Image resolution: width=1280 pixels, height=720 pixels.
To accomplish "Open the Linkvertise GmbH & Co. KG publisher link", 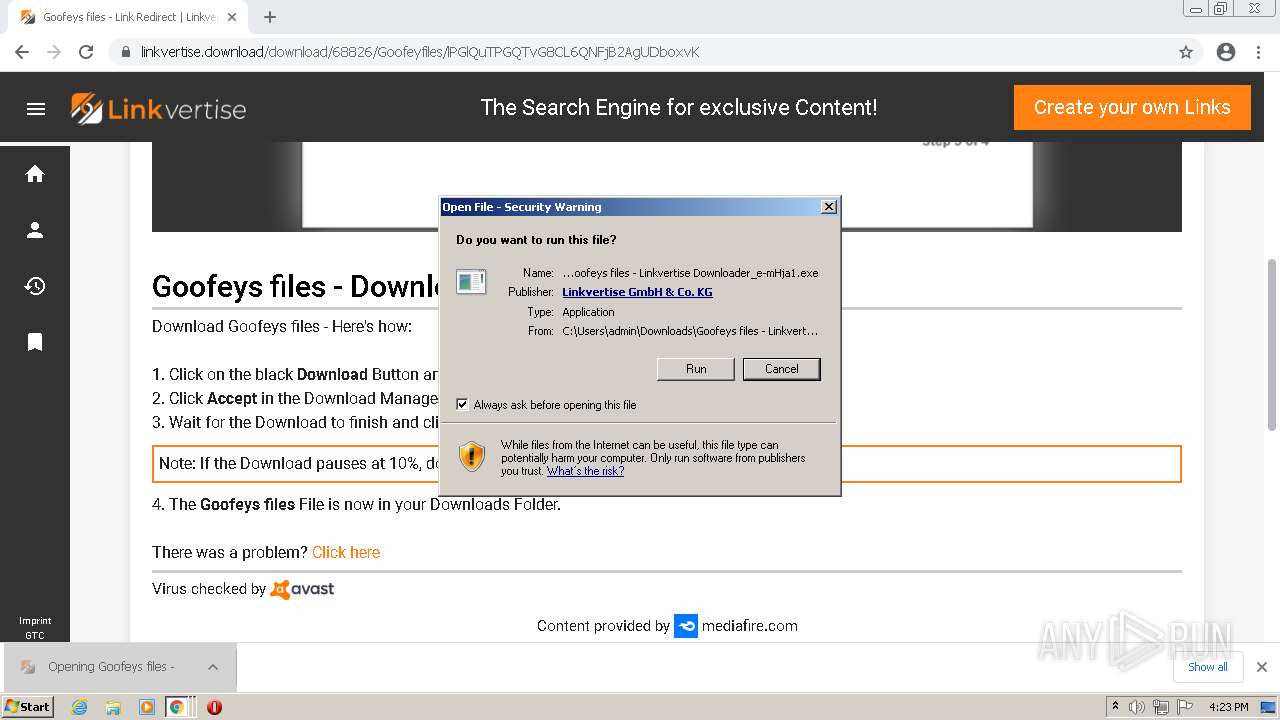I will click(x=637, y=292).
